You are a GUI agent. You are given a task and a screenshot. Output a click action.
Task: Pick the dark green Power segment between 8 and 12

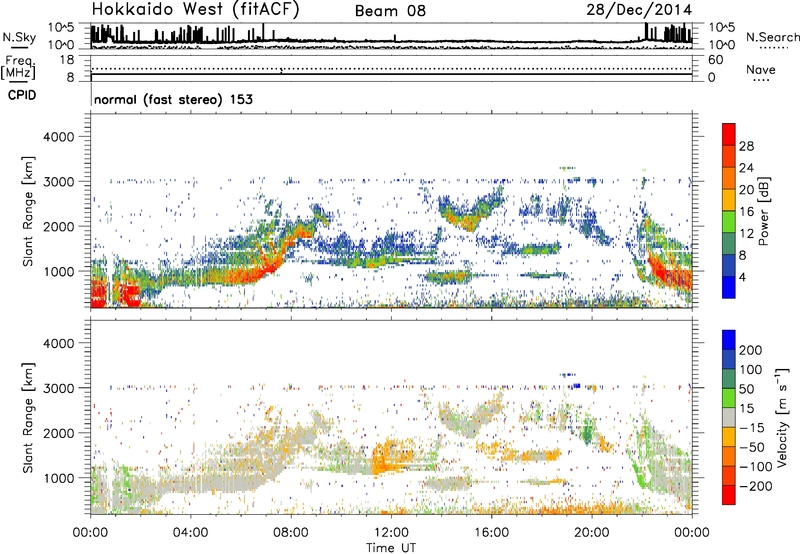click(x=729, y=244)
